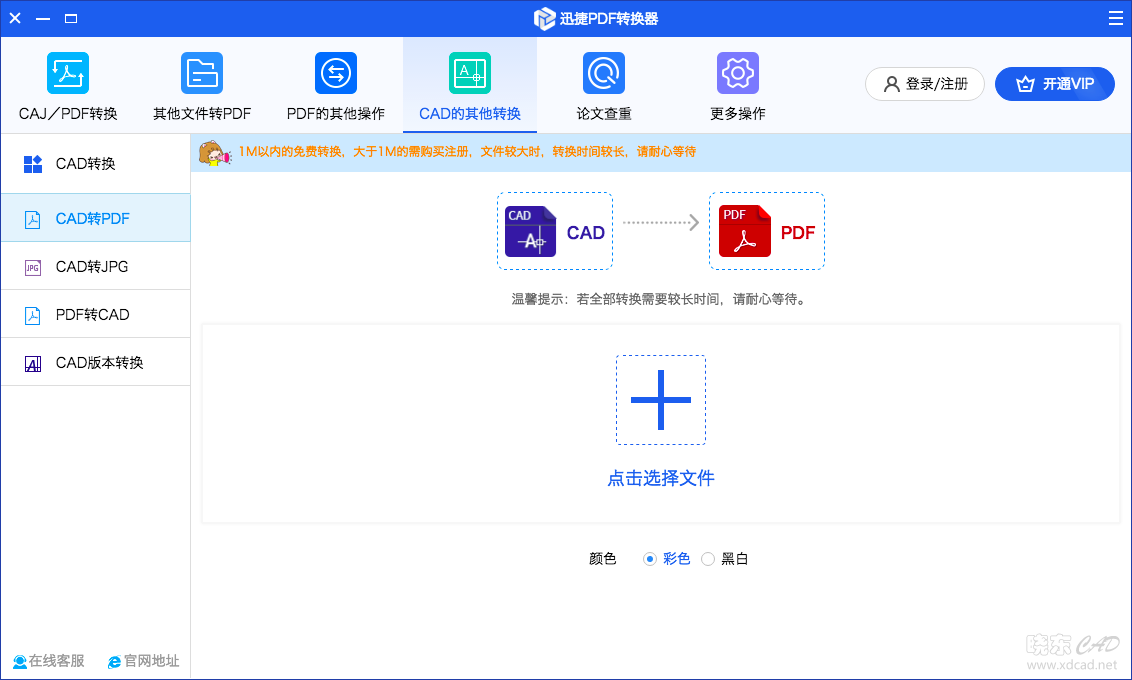Switch to the PDF的其他操作 tab label
This screenshot has height=680, width=1132.
tap(336, 113)
